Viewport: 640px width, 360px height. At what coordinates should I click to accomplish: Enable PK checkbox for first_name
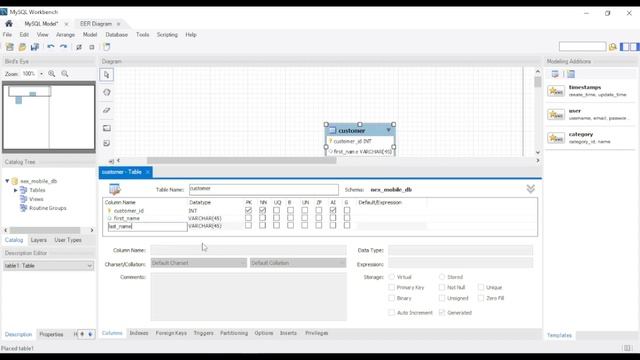248,218
